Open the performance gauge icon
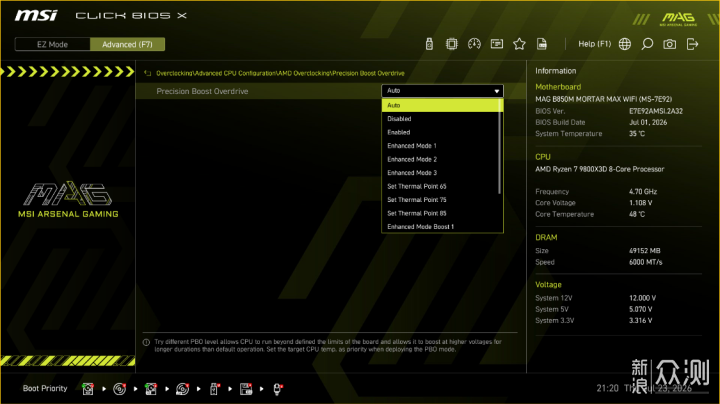 [x=474, y=44]
